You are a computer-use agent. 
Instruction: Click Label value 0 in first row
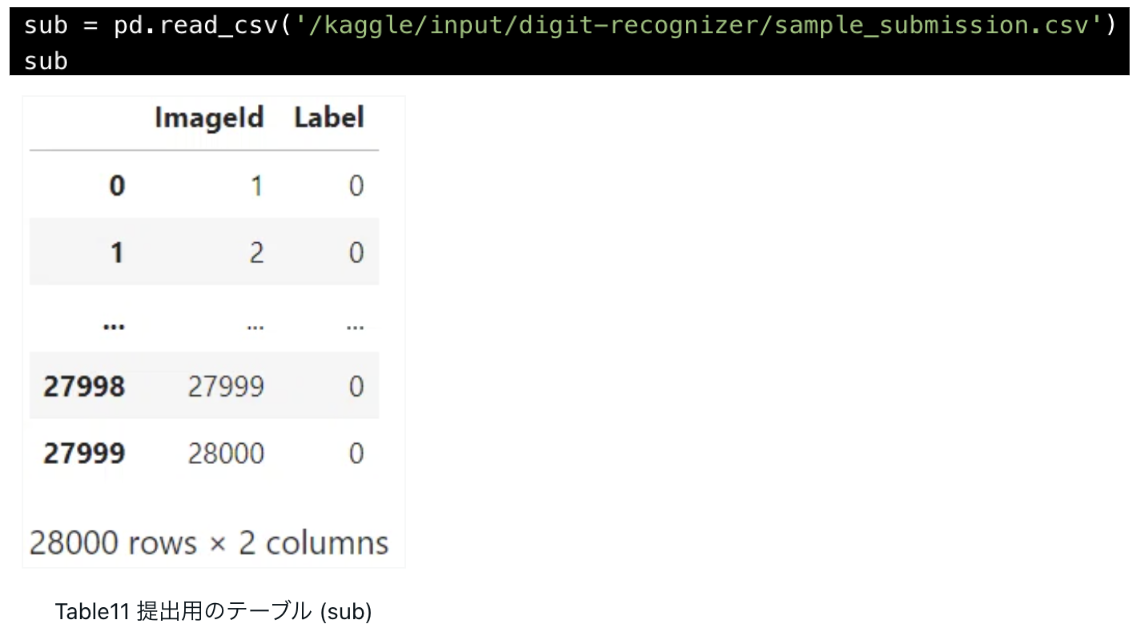[356, 186]
